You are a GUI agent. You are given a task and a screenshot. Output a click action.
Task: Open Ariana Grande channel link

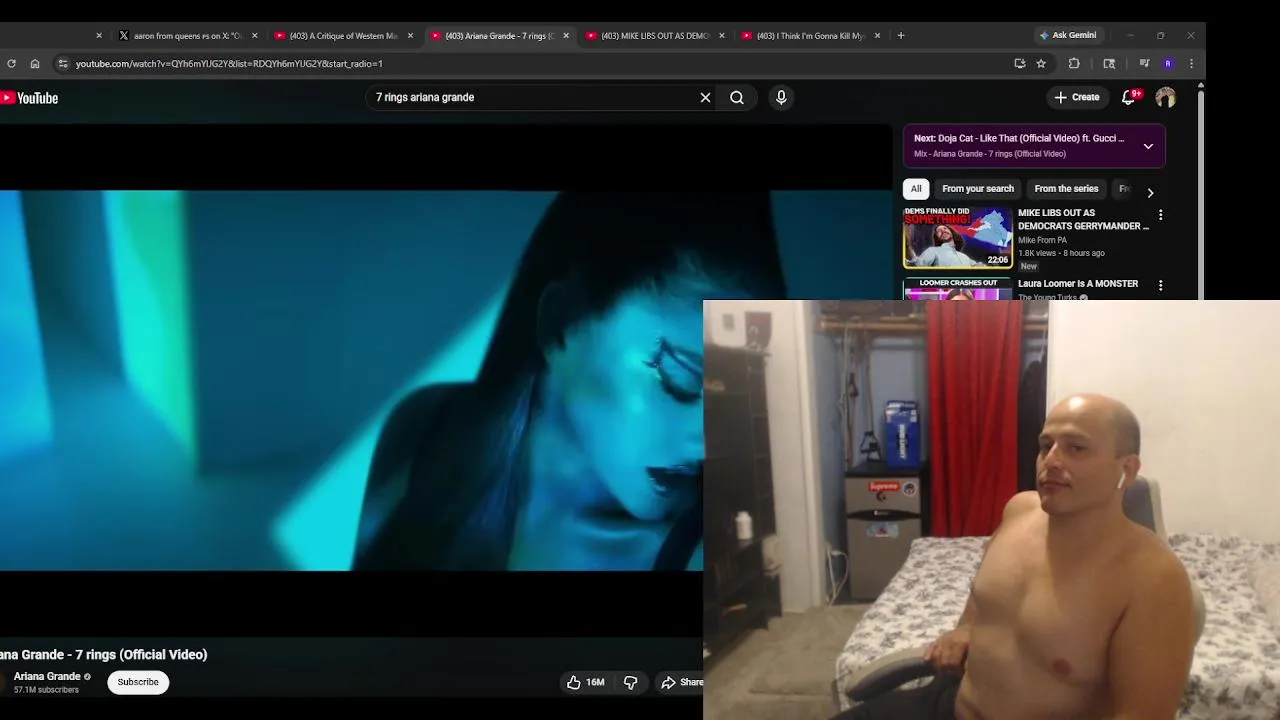coord(47,676)
